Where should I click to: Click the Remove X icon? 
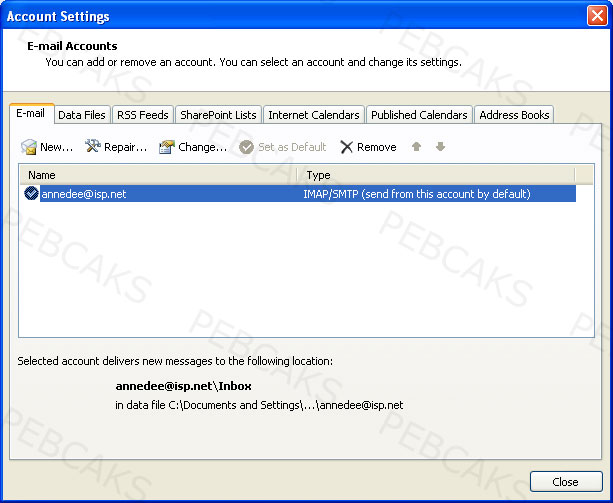click(x=346, y=147)
